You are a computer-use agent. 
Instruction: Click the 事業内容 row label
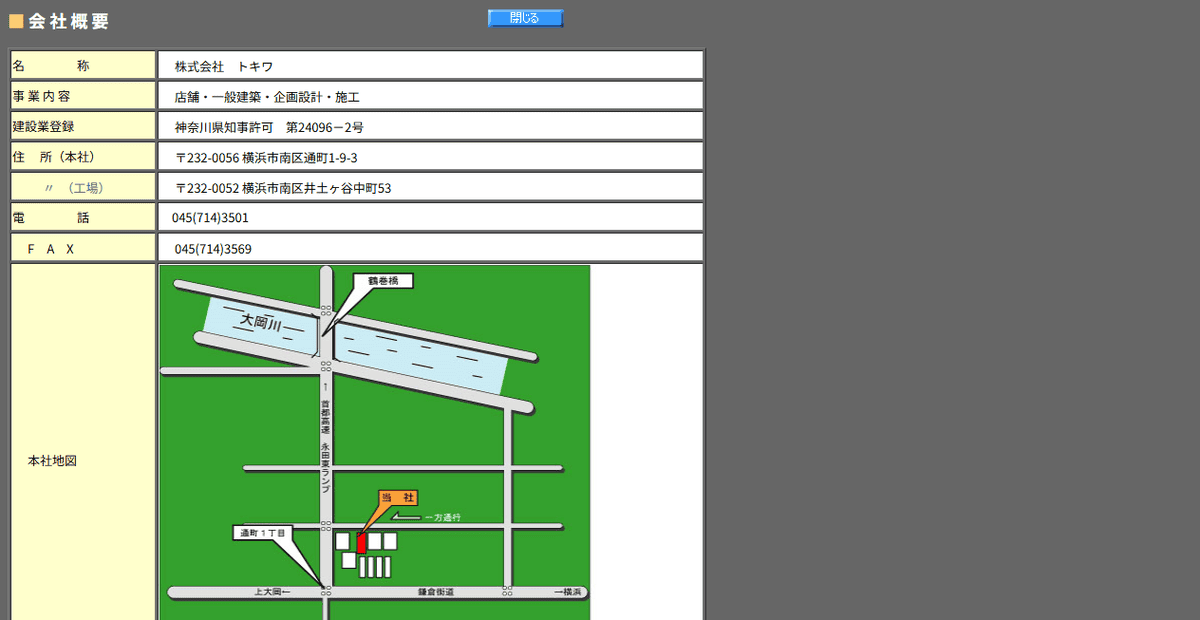pyautogui.click(x=43, y=96)
